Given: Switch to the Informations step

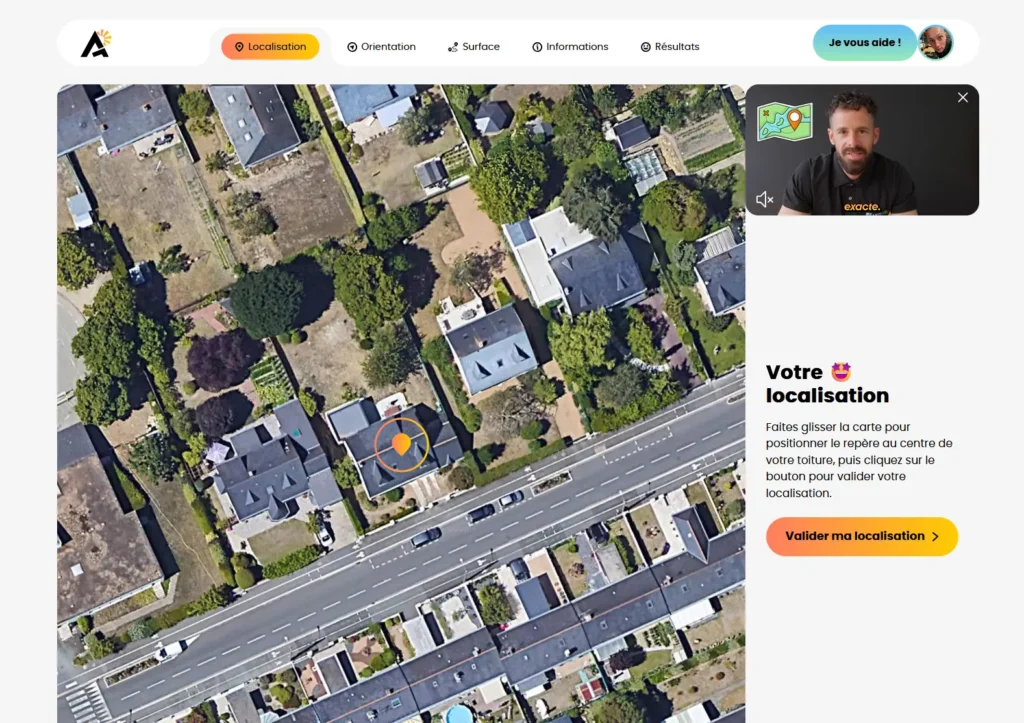Looking at the screenshot, I should tap(570, 46).
